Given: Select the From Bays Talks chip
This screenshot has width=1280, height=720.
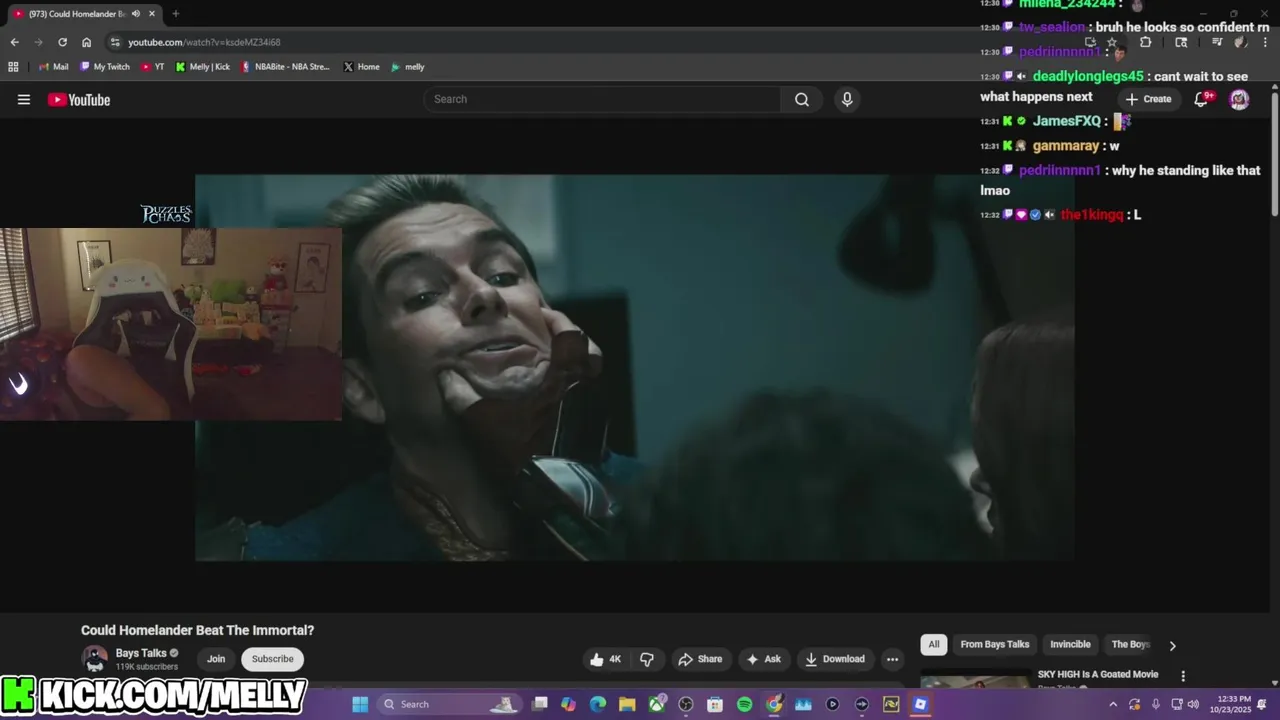Looking at the screenshot, I should [995, 645].
